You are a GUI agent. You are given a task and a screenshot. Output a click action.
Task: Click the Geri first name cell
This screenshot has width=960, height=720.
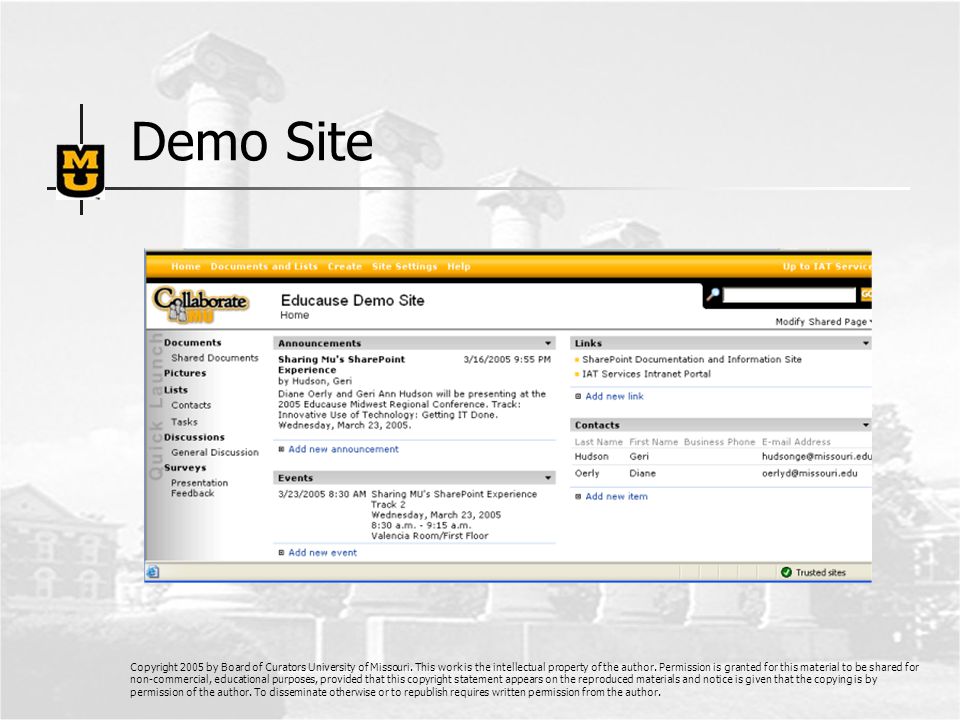(639, 457)
